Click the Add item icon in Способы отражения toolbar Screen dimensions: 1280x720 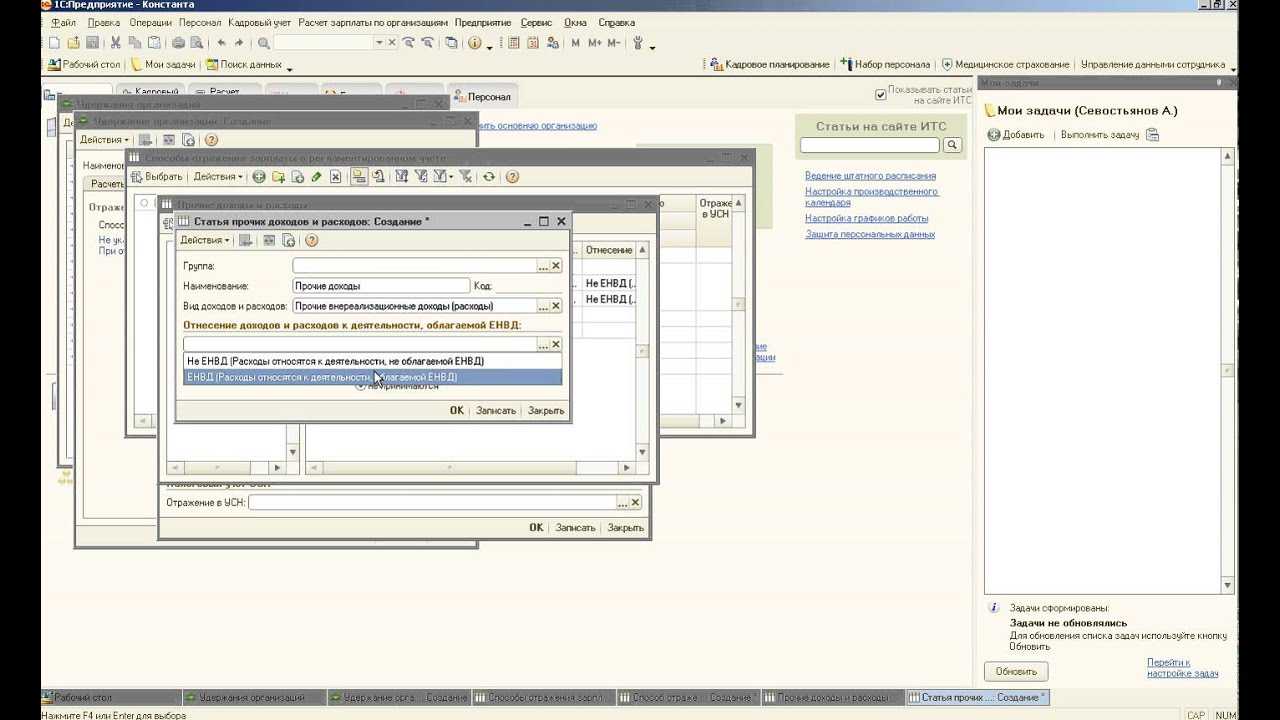[259, 176]
